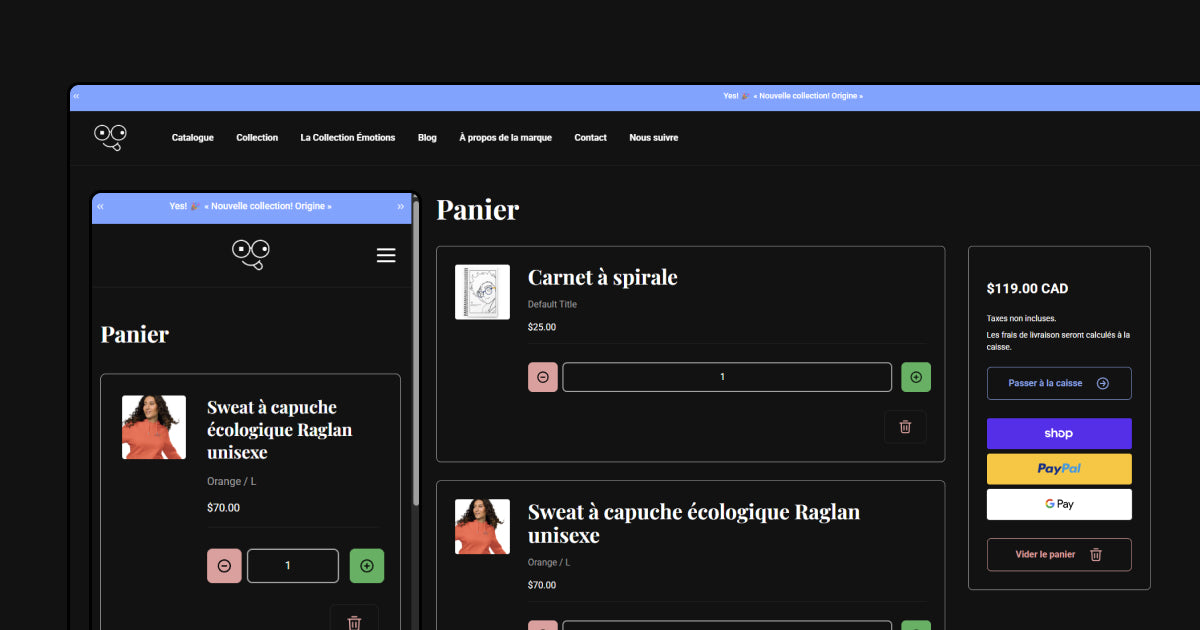This screenshot has width=1200, height=630.
Task: Show next announcement in mobile preview bar
Action: click(x=401, y=206)
